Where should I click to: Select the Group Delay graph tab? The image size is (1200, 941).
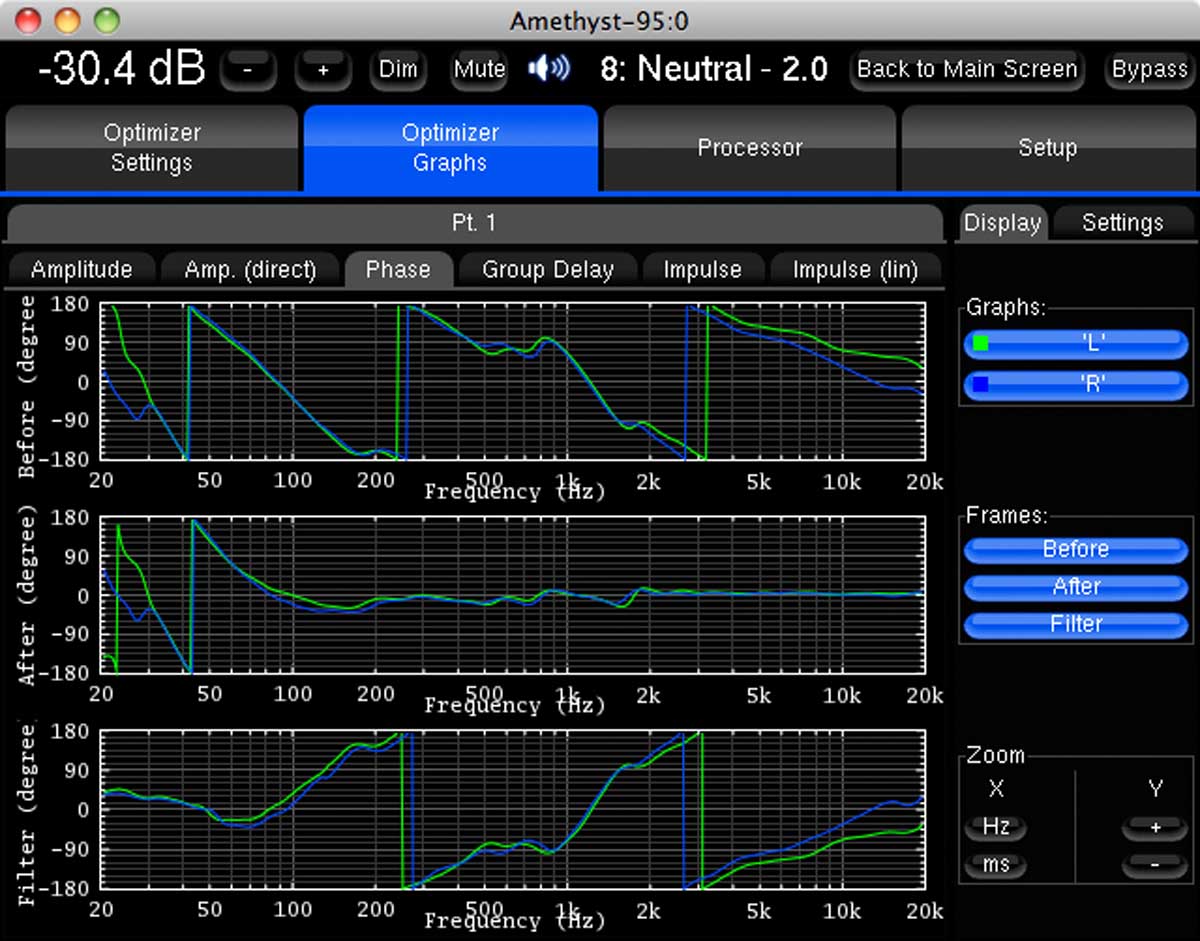tap(547, 270)
